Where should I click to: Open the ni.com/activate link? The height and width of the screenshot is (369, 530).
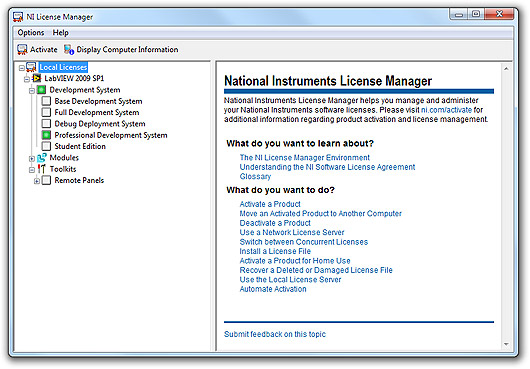pyautogui.click(x=446, y=110)
